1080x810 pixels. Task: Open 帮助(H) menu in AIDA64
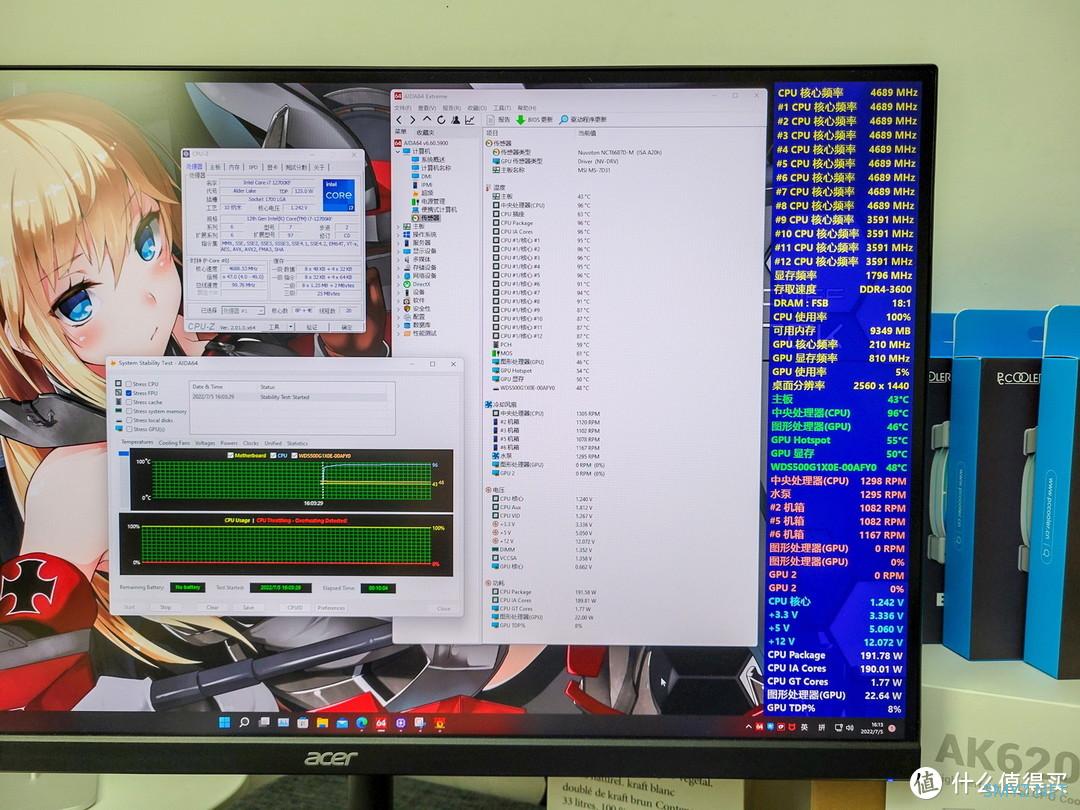(527, 108)
